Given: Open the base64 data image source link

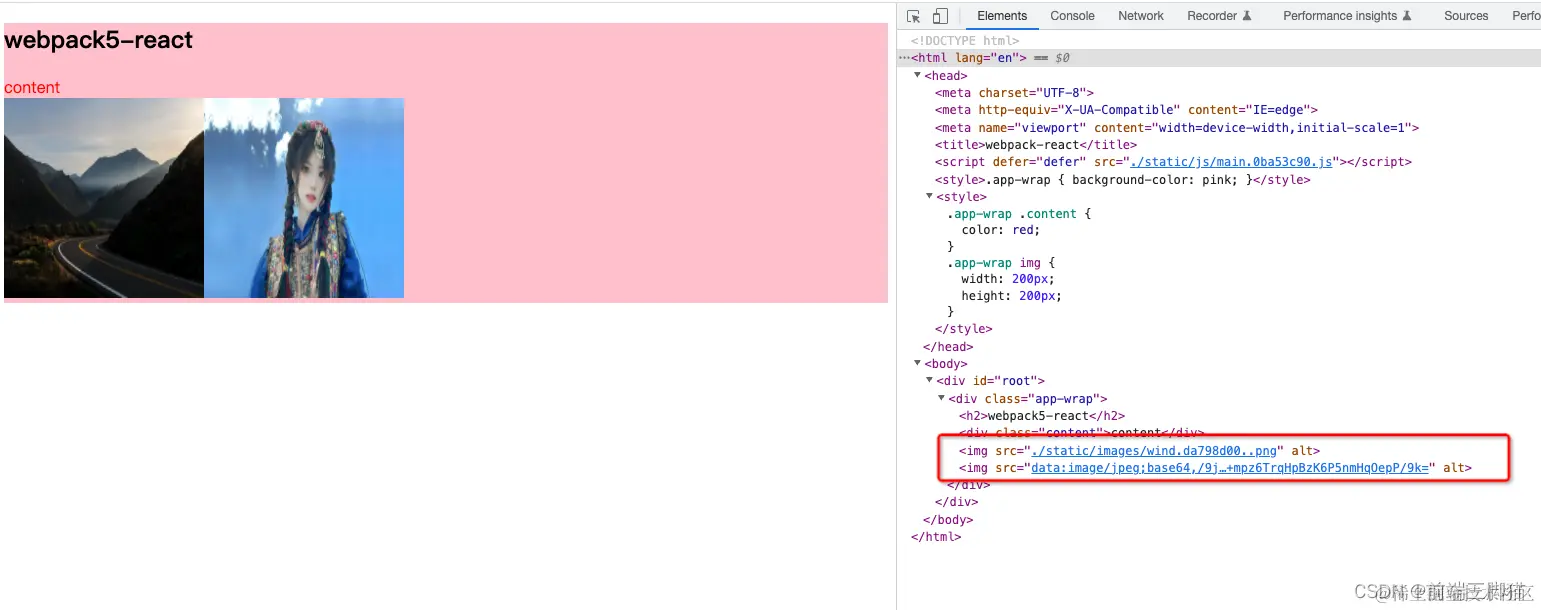Looking at the screenshot, I should point(1232,468).
